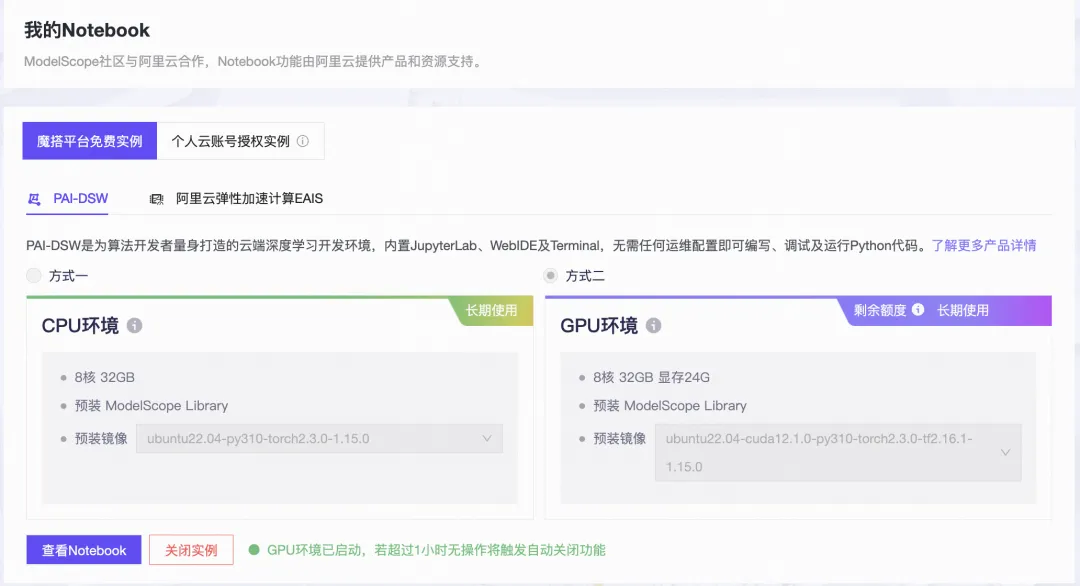The height and width of the screenshot is (586, 1080).
Task: Click the purple 长期使用 label on GPU card
Action: [x=962, y=311]
